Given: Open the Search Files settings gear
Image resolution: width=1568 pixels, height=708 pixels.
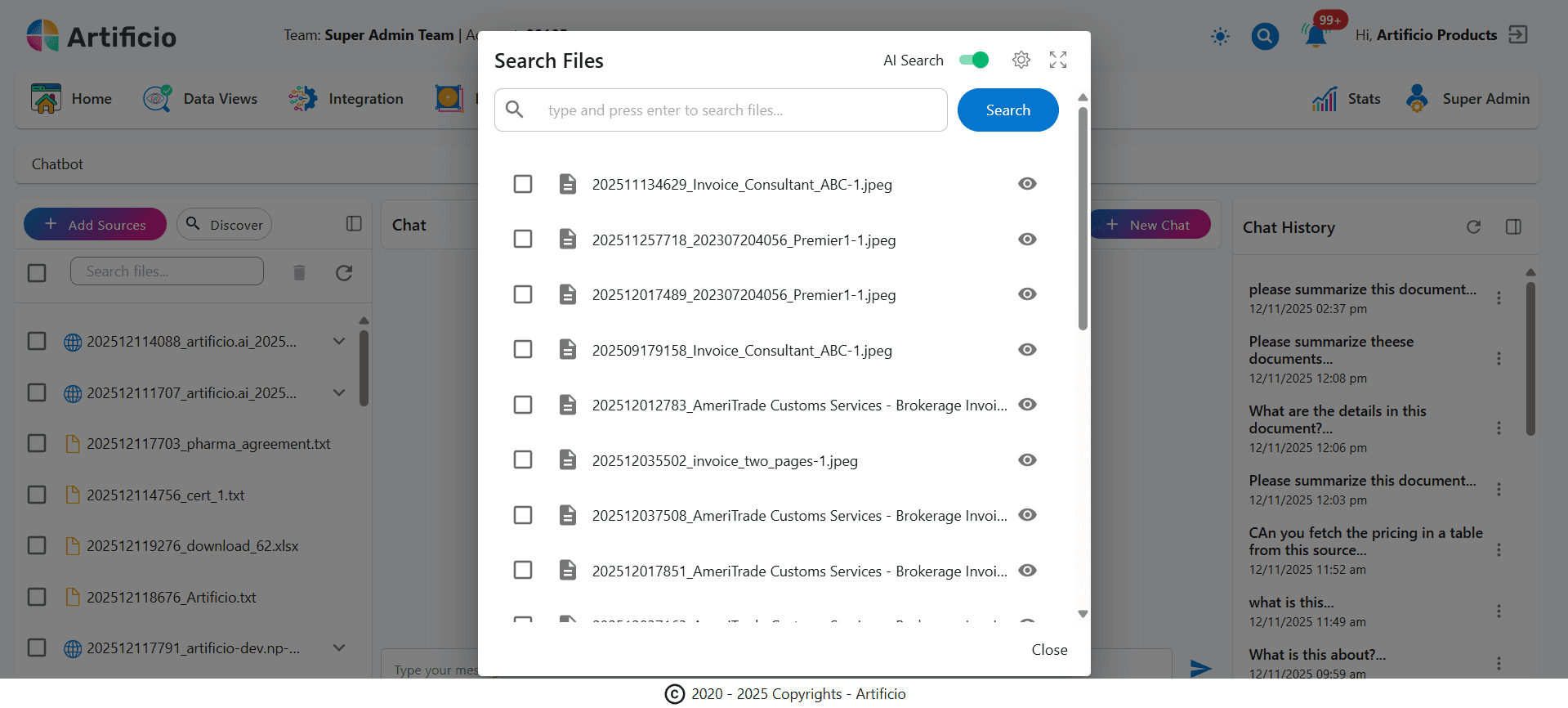Looking at the screenshot, I should click(x=1021, y=60).
